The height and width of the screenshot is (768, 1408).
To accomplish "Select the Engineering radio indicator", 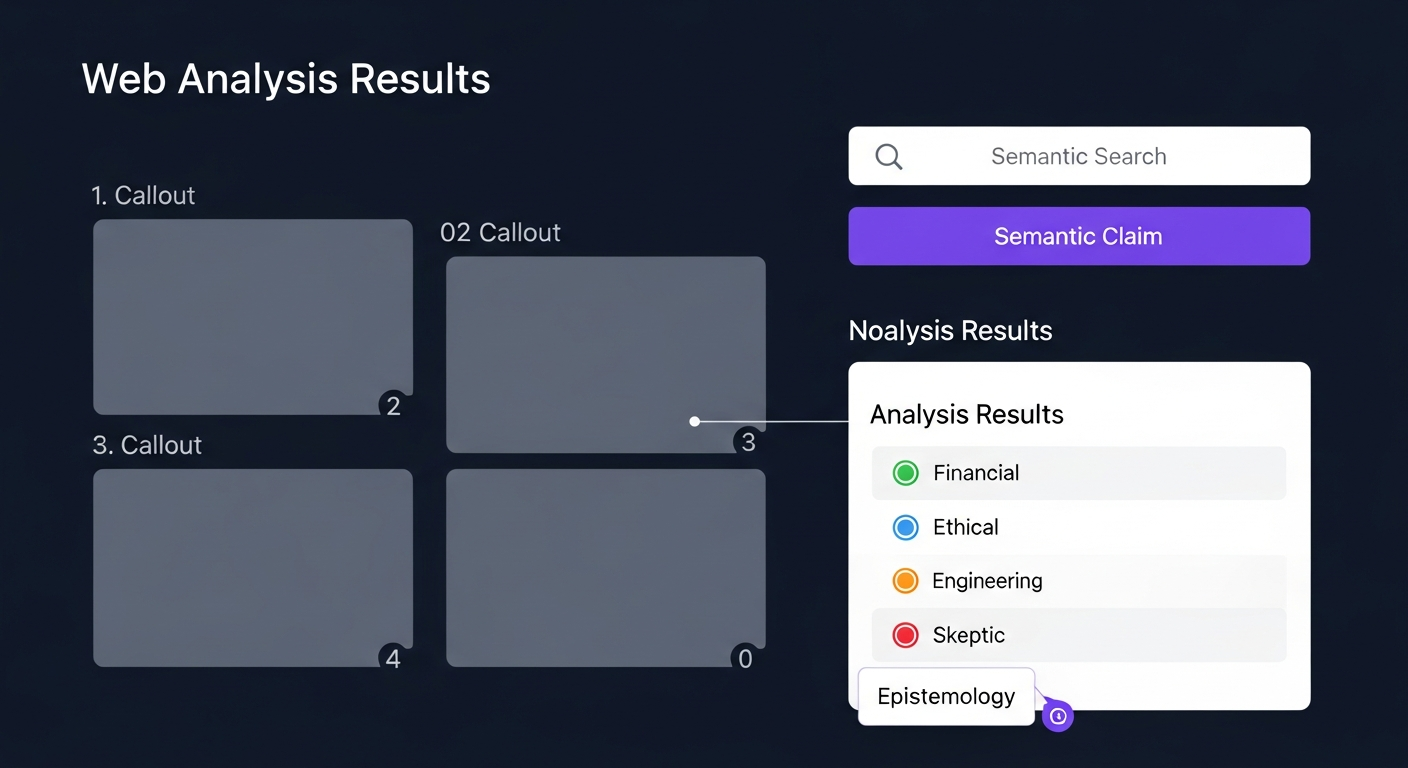I will tap(905, 580).
